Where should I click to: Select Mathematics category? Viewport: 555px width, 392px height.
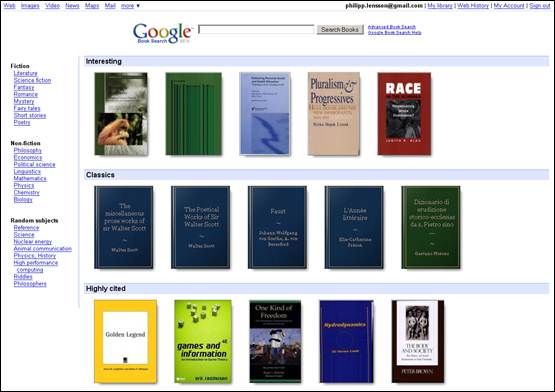(30, 178)
